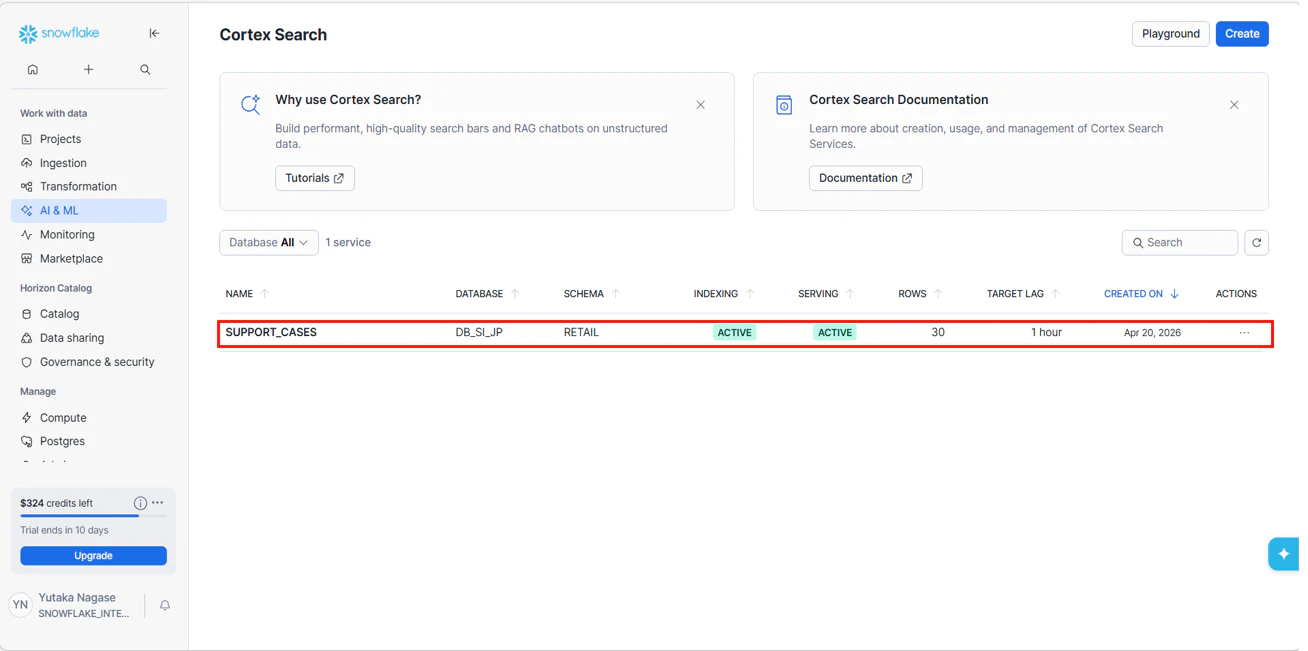The height and width of the screenshot is (651, 1308).
Task: Click the Marketplace store icon
Action: (x=27, y=259)
